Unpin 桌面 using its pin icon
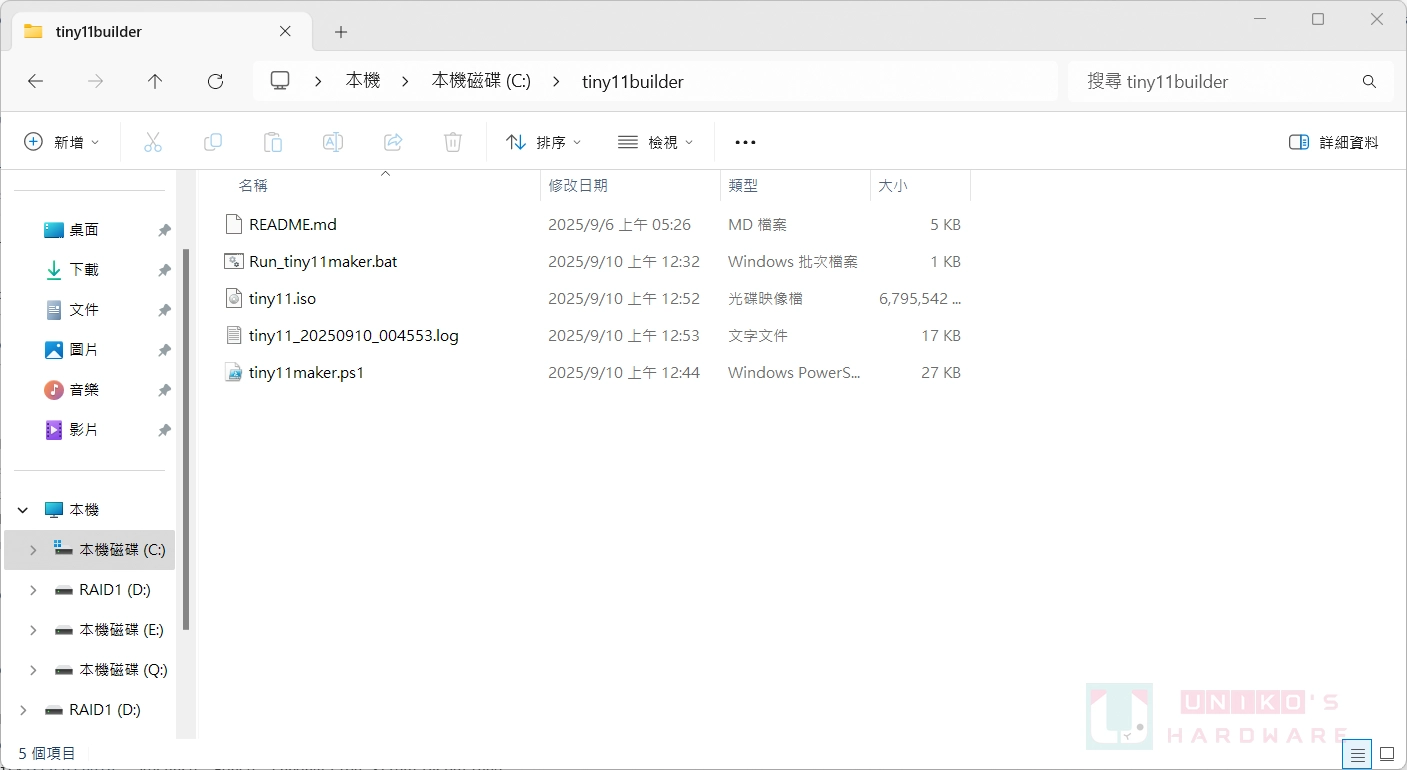Screen dimensions: 1407x770 [164, 230]
